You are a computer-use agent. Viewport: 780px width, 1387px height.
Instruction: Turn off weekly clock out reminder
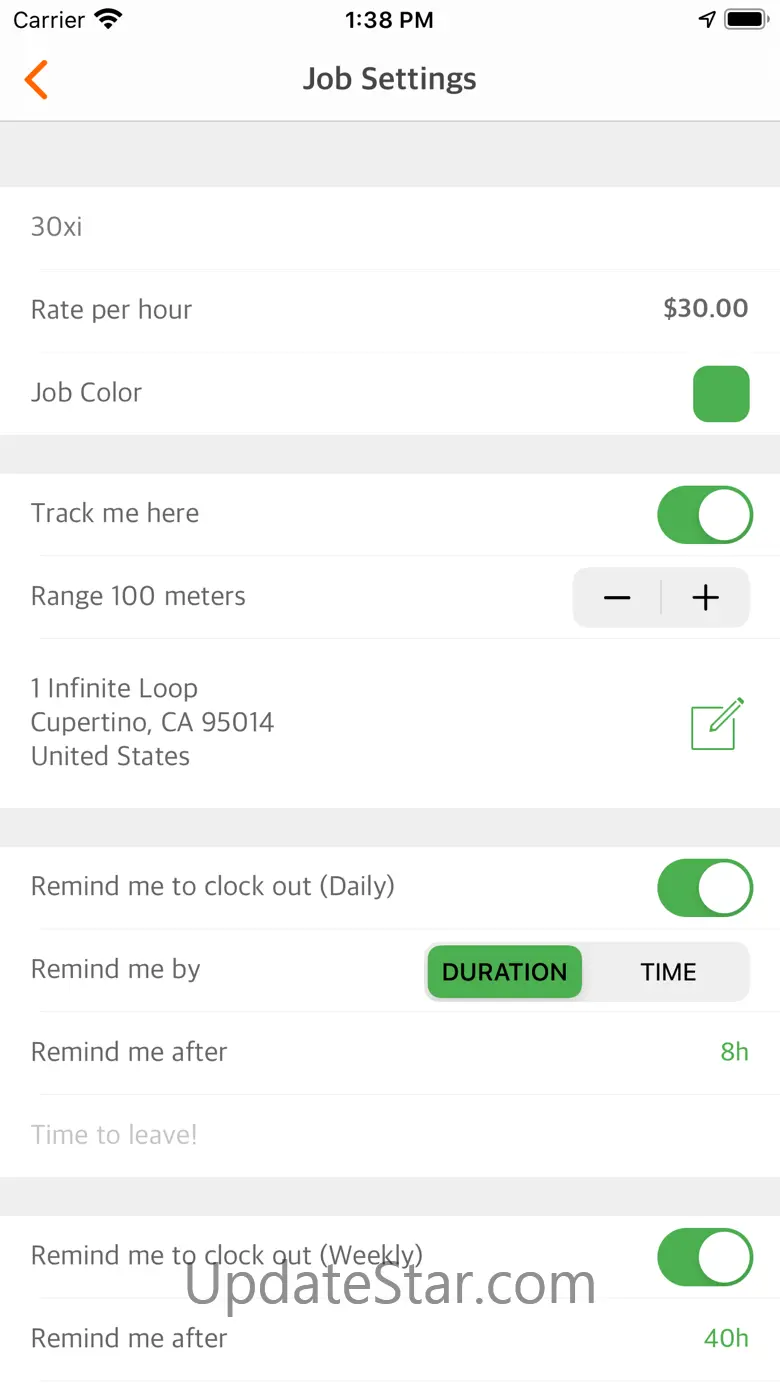704,1257
